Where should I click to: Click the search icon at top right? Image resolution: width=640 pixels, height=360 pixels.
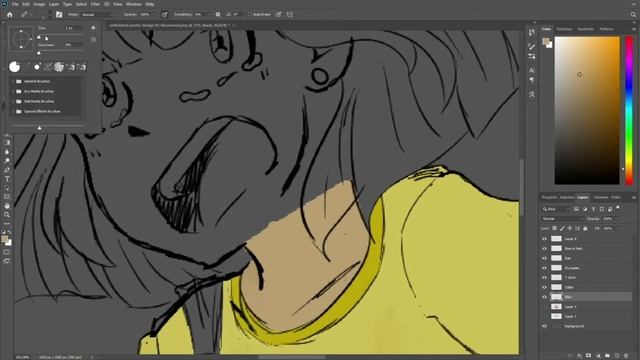(633, 14)
